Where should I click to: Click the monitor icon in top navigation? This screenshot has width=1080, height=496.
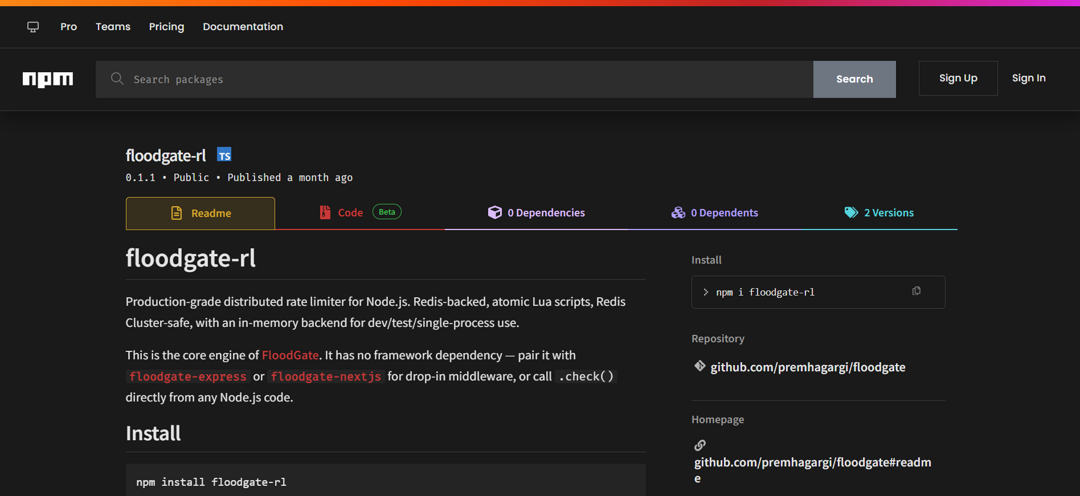click(x=32, y=27)
